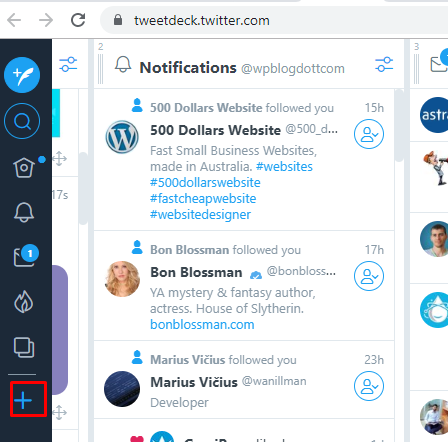The height and width of the screenshot is (442, 448).
Task: Click bell icon in Notifications column header
Action: tap(123, 64)
